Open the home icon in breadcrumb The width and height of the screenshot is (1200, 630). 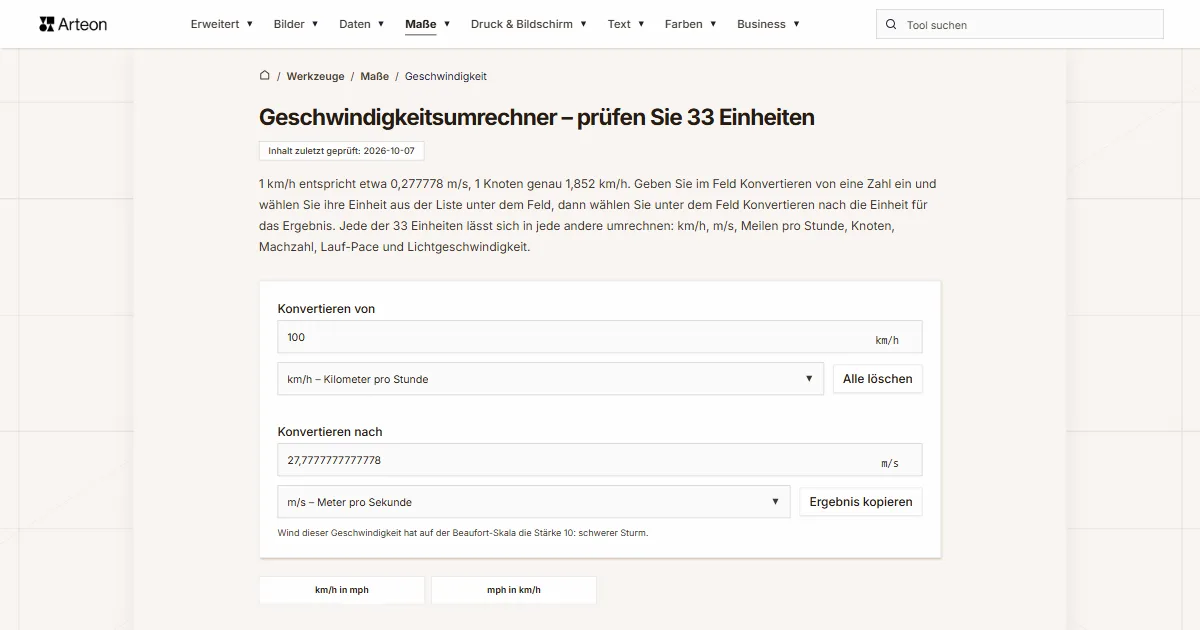point(265,75)
